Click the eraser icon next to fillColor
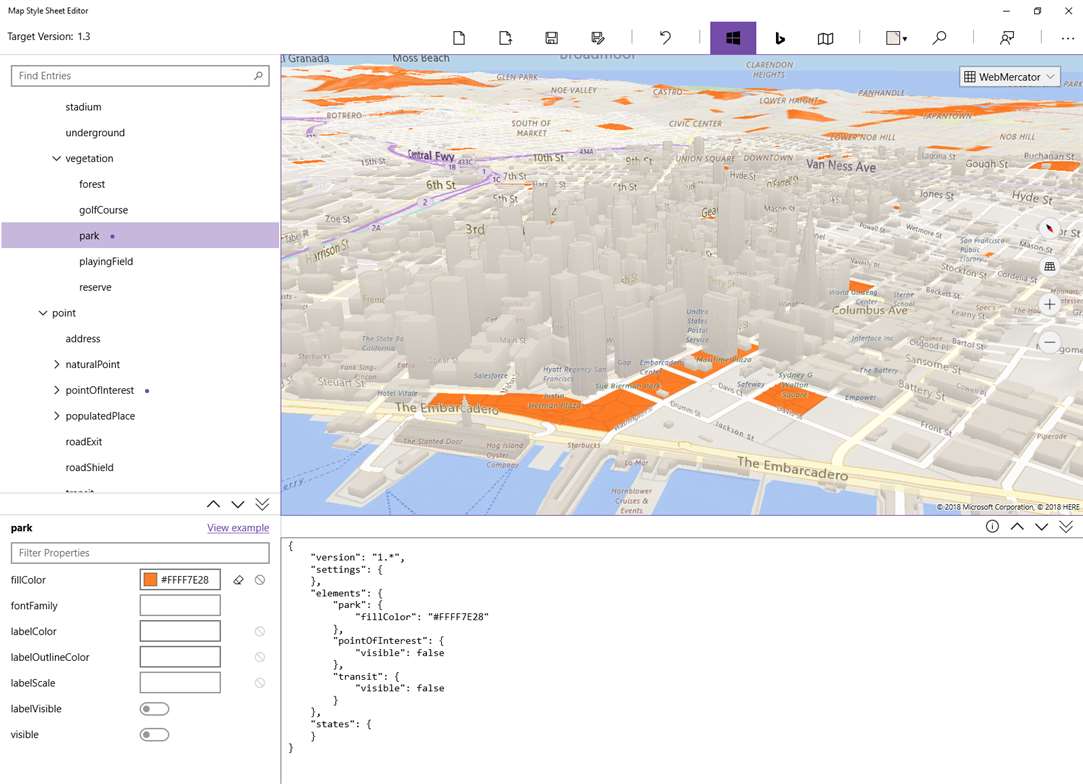The width and height of the screenshot is (1083, 784). (x=238, y=580)
